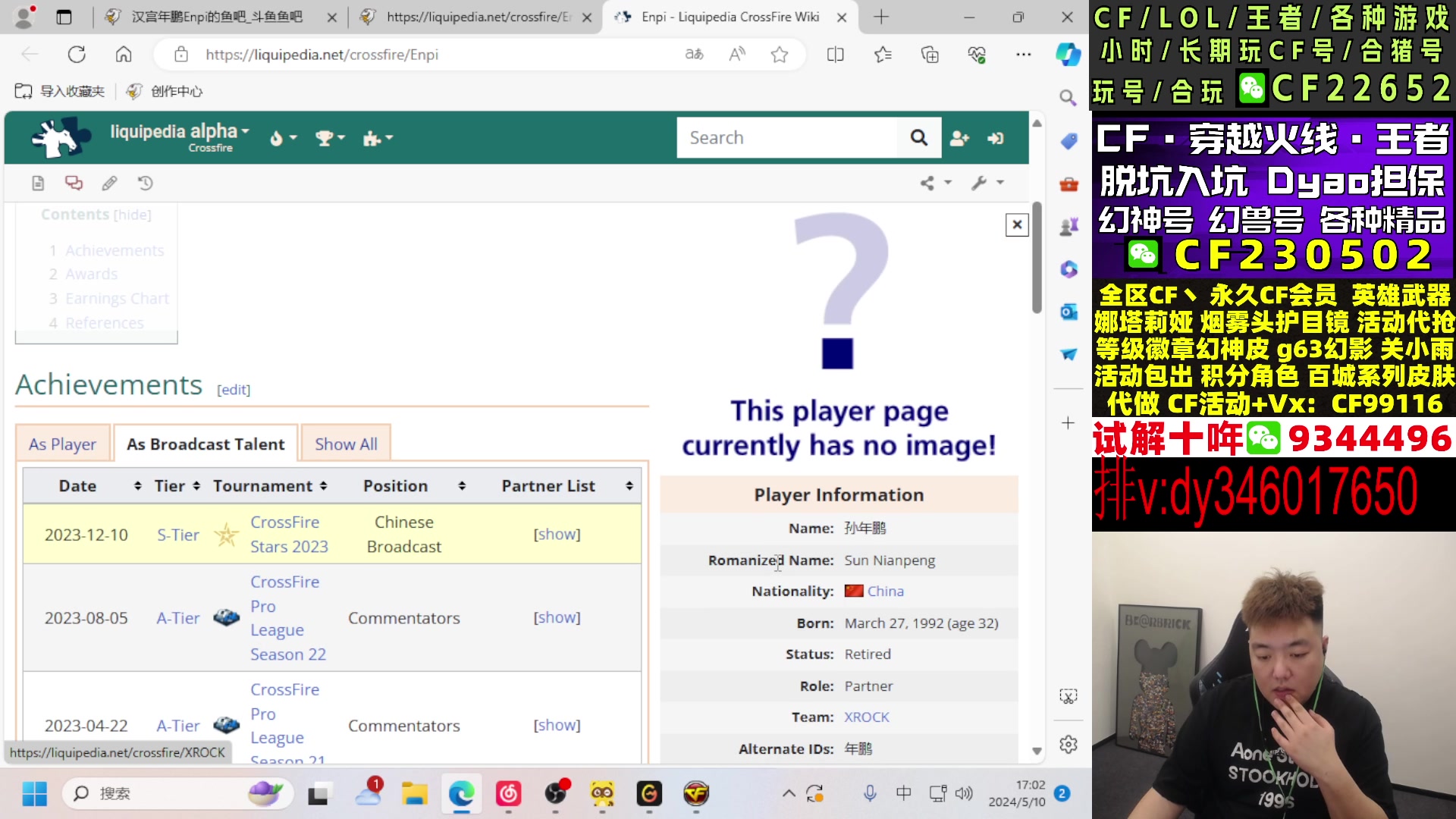Viewport: 1456px width, 819px height.
Task: Open the XROCK team link
Action: 867,717
